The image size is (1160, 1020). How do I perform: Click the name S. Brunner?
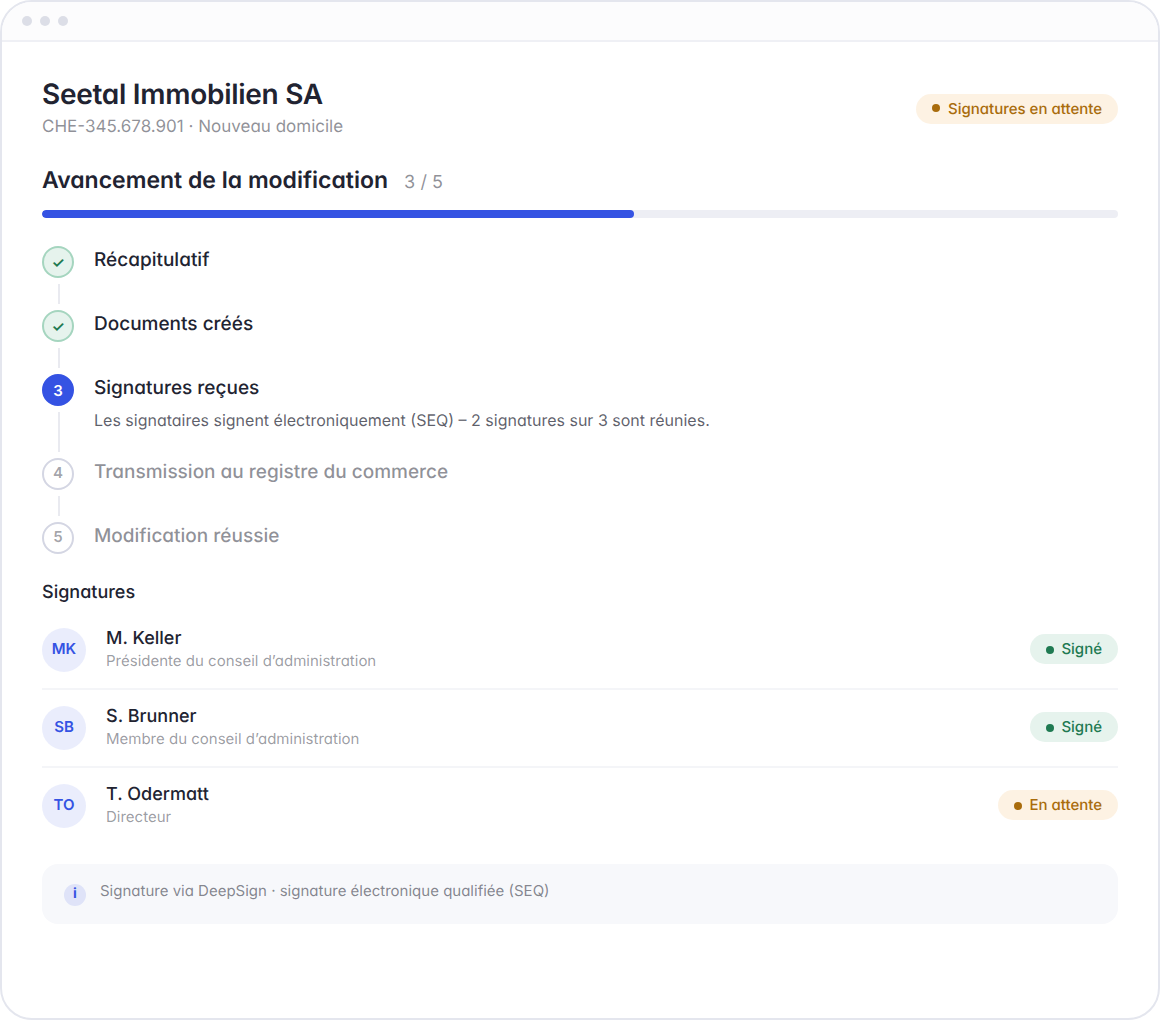pyautogui.click(x=151, y=716)
